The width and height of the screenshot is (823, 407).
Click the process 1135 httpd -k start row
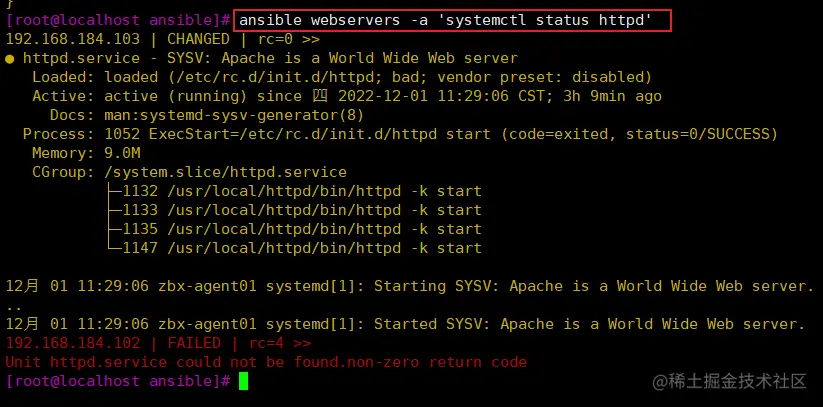[294, 229]
